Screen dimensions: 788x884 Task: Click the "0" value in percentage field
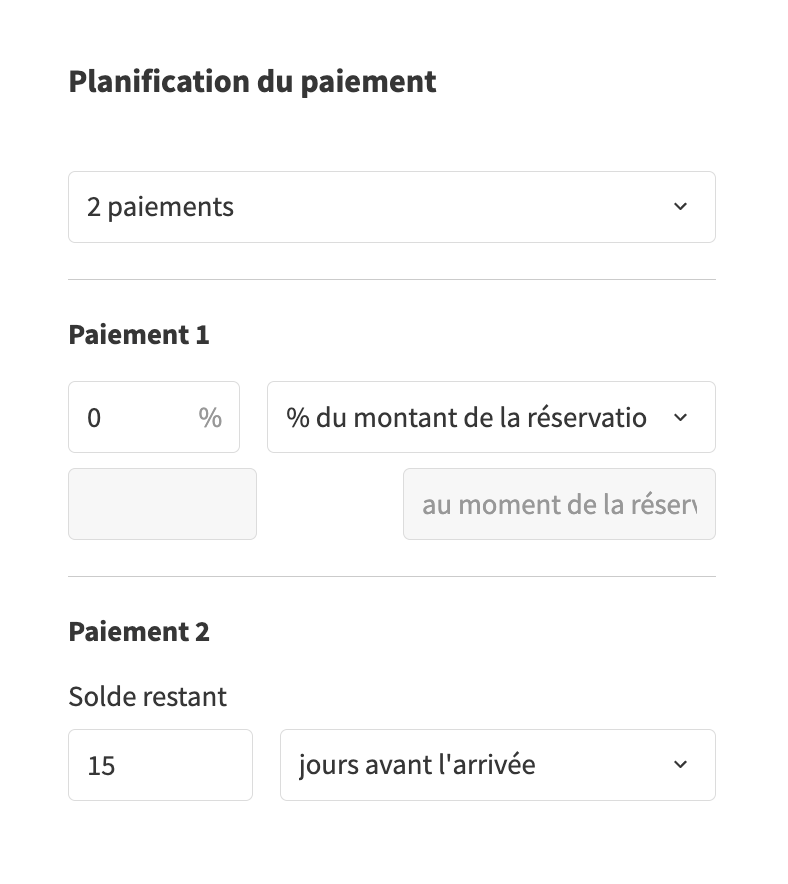tap(94, 418)
